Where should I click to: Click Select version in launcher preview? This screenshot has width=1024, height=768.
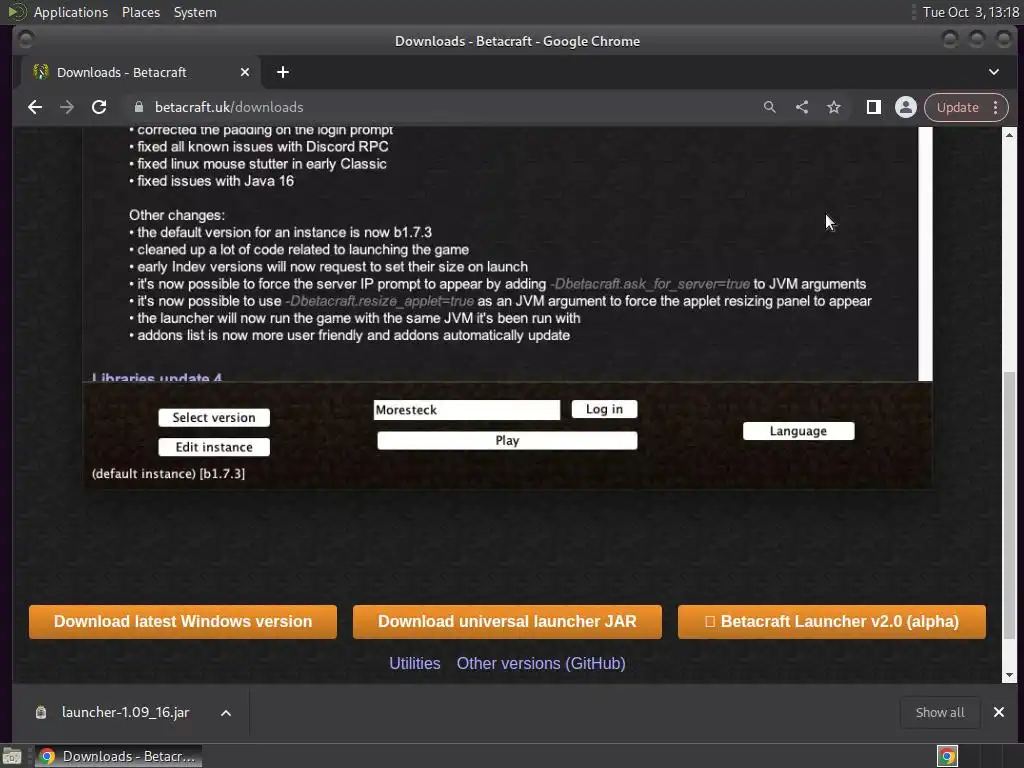pos(214,417)
